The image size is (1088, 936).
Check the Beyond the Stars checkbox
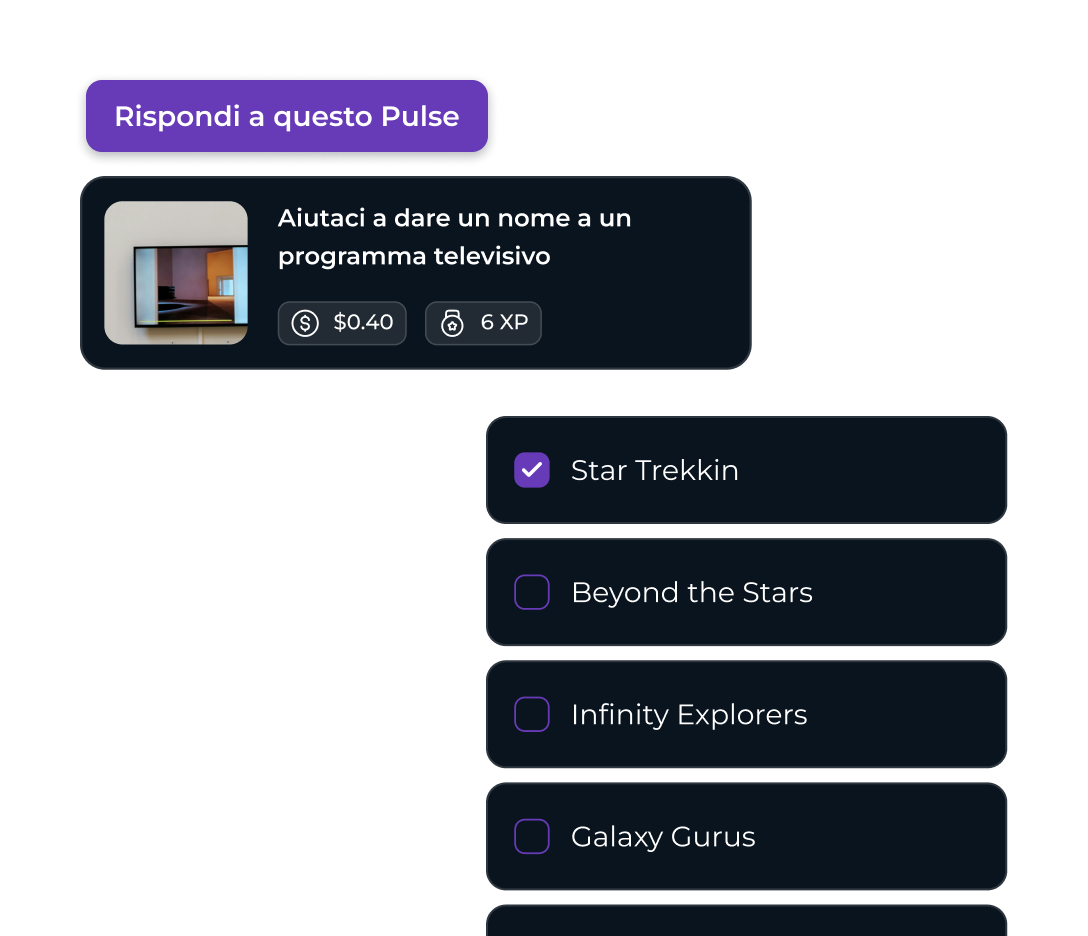click(532, 592)
